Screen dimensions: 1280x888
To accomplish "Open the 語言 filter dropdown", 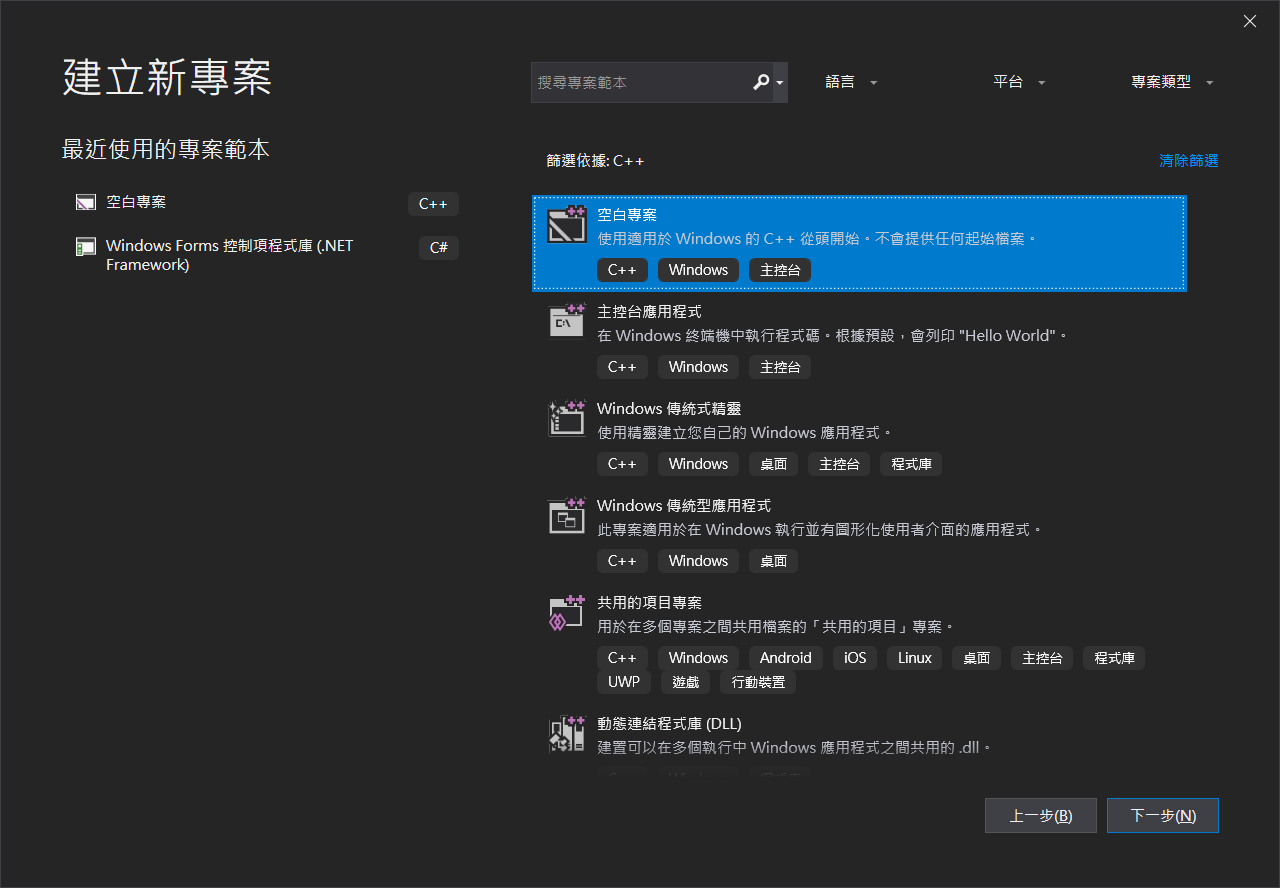I will coord(851,82).
